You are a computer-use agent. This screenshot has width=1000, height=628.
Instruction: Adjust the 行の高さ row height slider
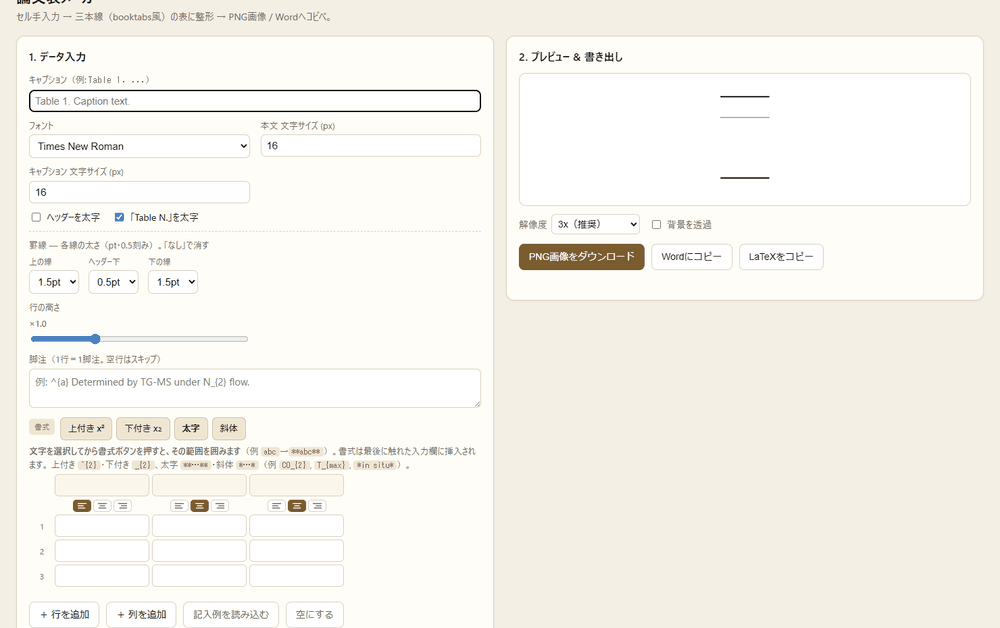point(139,339)
